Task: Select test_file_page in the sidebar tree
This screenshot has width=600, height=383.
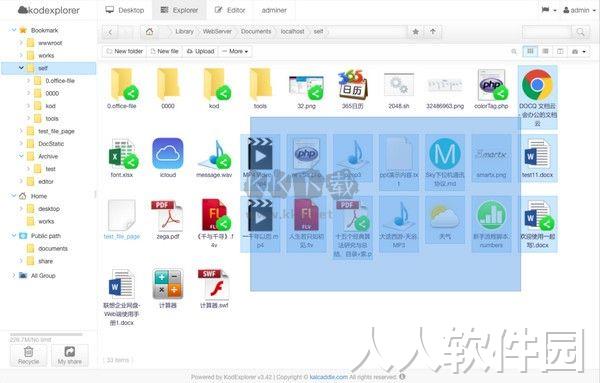Action: tap(56, 131)
